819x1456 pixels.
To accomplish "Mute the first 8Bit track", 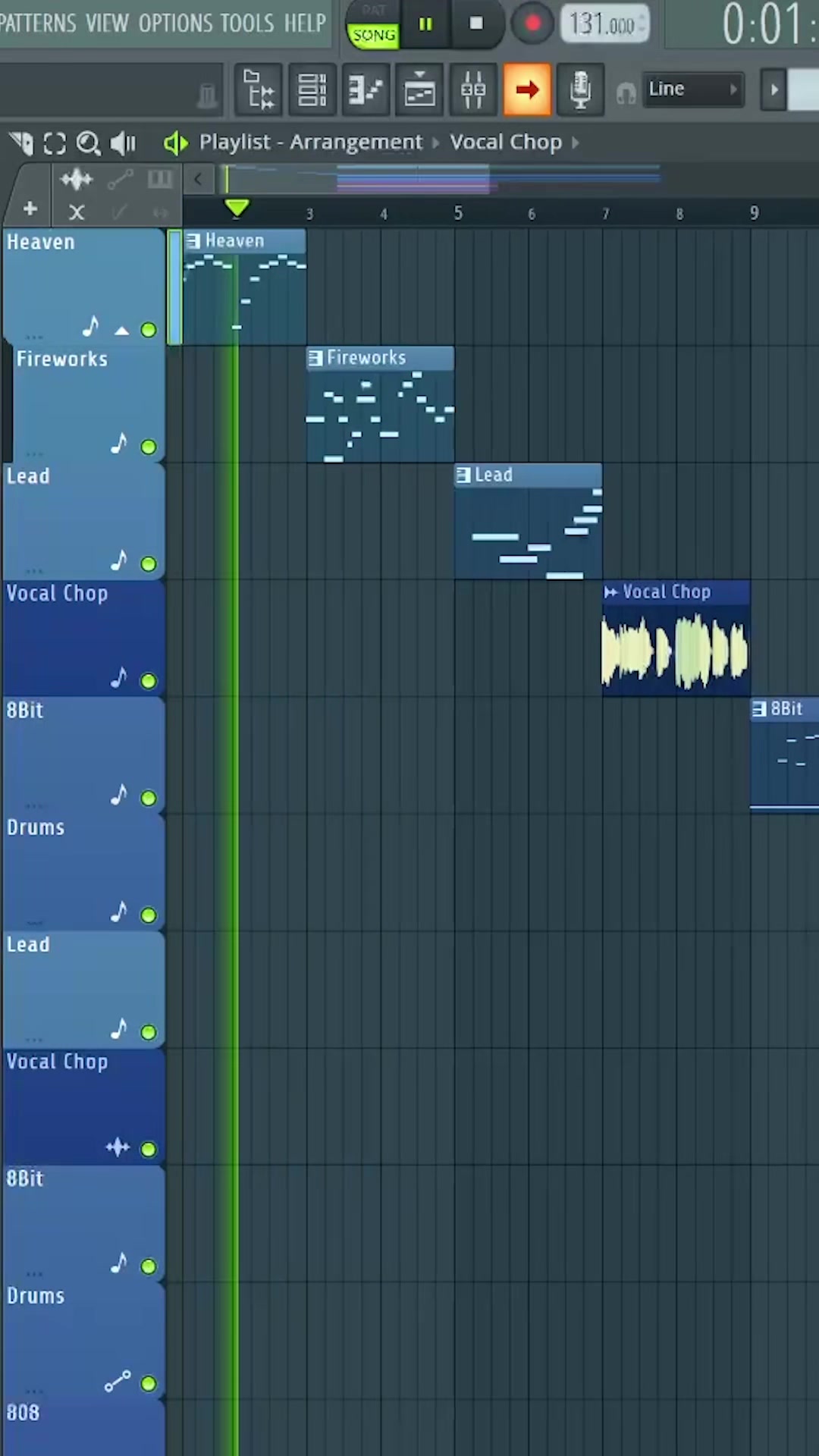I will [149, 798].
